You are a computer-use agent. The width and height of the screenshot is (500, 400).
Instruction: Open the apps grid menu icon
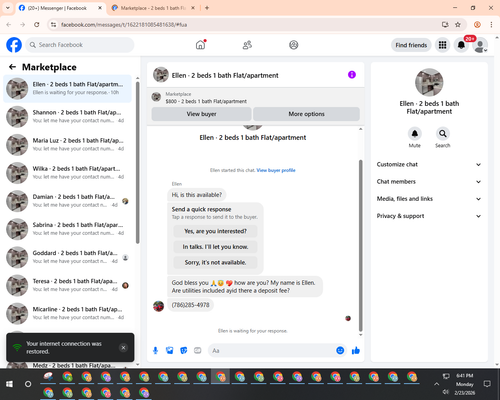[x=442, y=45]
